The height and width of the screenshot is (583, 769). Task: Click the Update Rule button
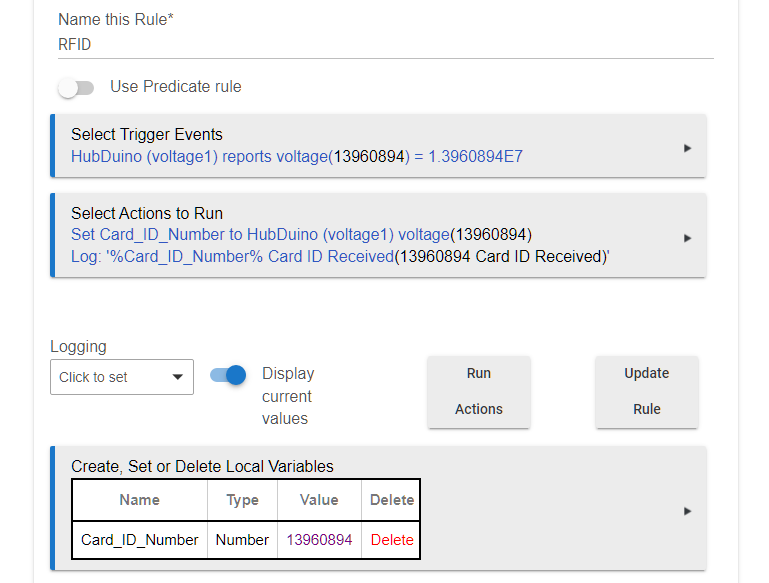(647, 392)
